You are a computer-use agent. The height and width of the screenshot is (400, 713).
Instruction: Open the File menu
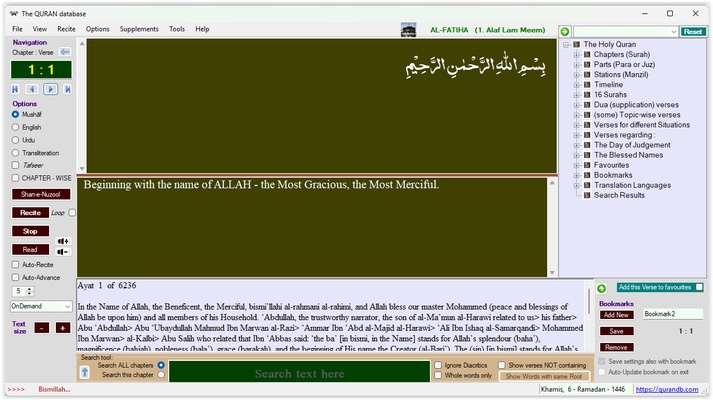[x=17, y=29]
